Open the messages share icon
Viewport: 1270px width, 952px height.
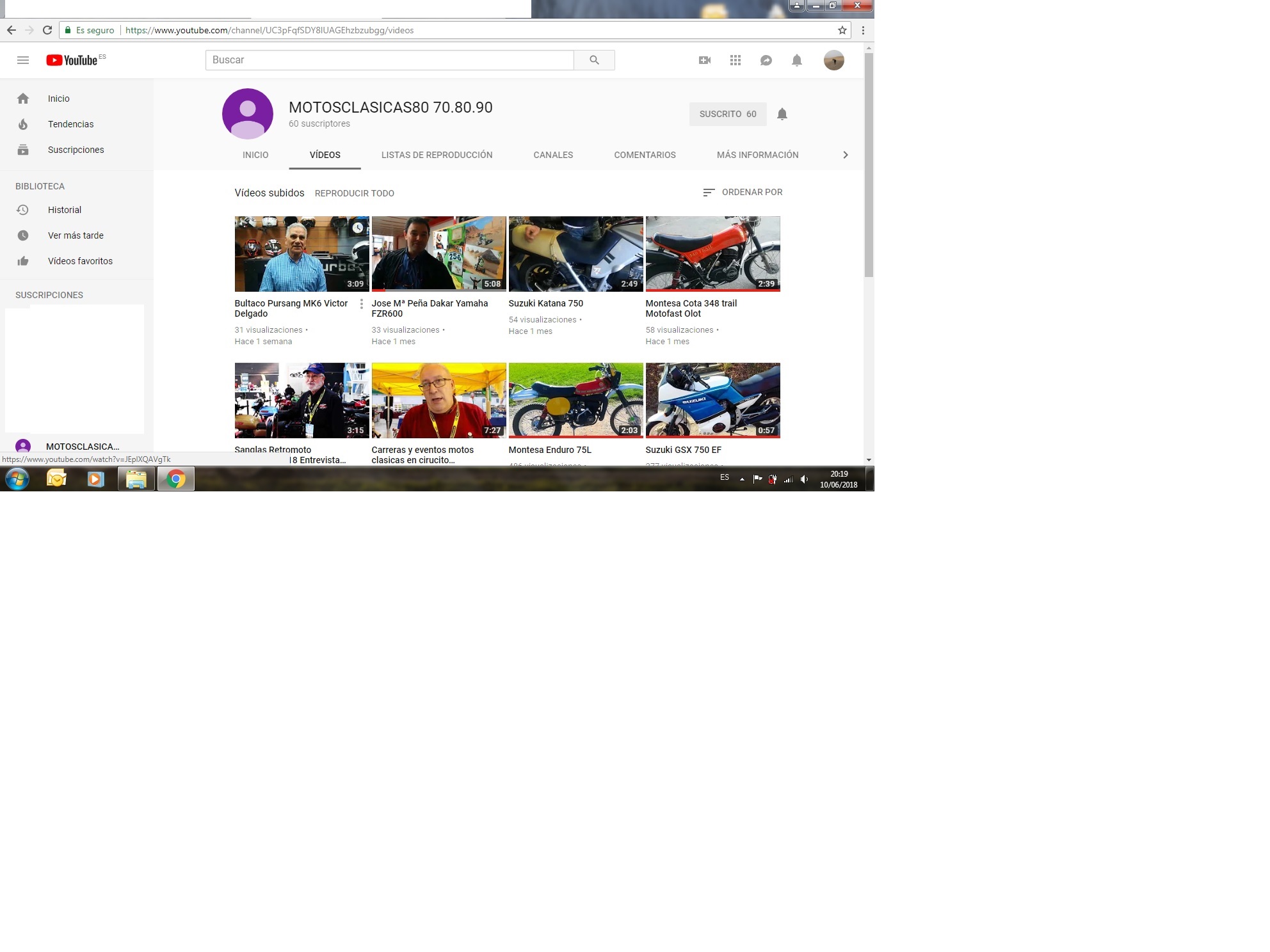(x=766, y=60)
